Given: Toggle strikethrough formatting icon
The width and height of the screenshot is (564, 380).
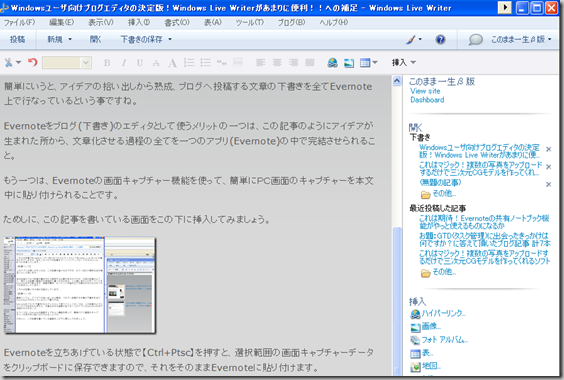Looking at the screenshot, I should tap(156, 63).
